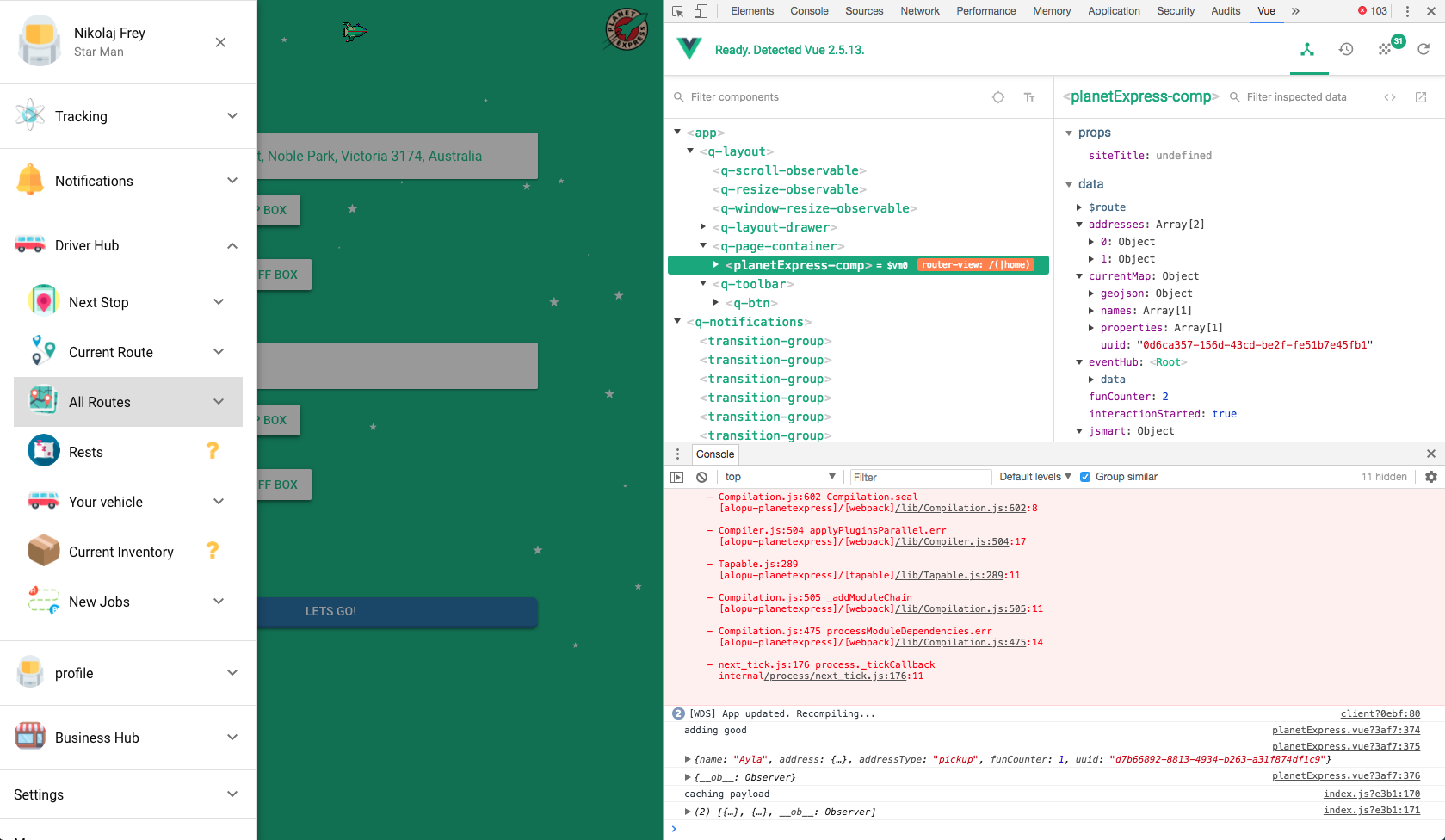Open console settings gear icon
This screenshot has height=840, width=1445.
[1431, 476]
